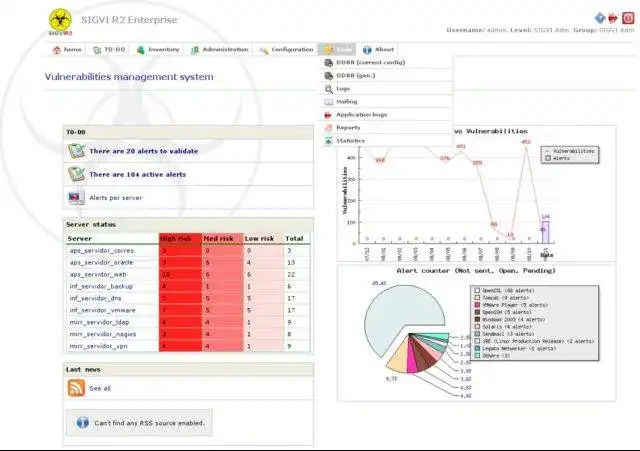640x451 pixels.
Task: Open 'There are 104 active alerts' link
Action: [138, 175]
